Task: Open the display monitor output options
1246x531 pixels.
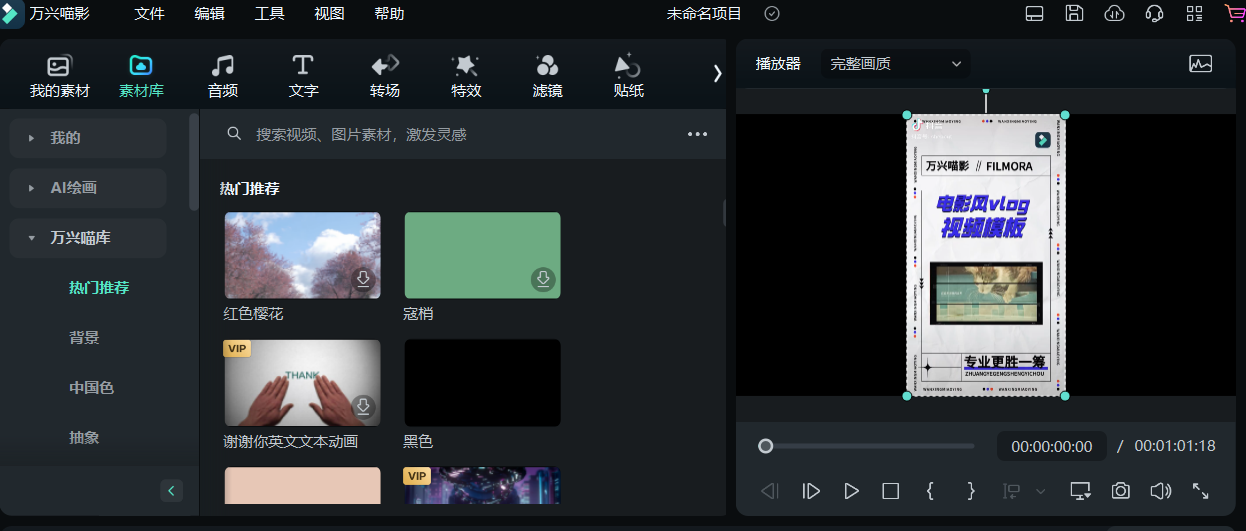Action: coord(1080,491)
